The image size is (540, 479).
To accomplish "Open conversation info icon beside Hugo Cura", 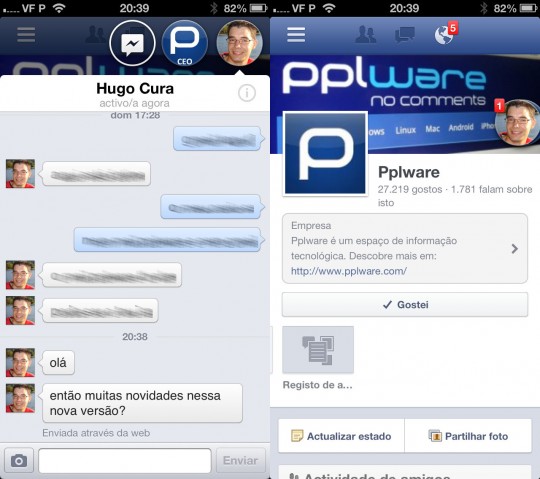I will tap(247, 93).
